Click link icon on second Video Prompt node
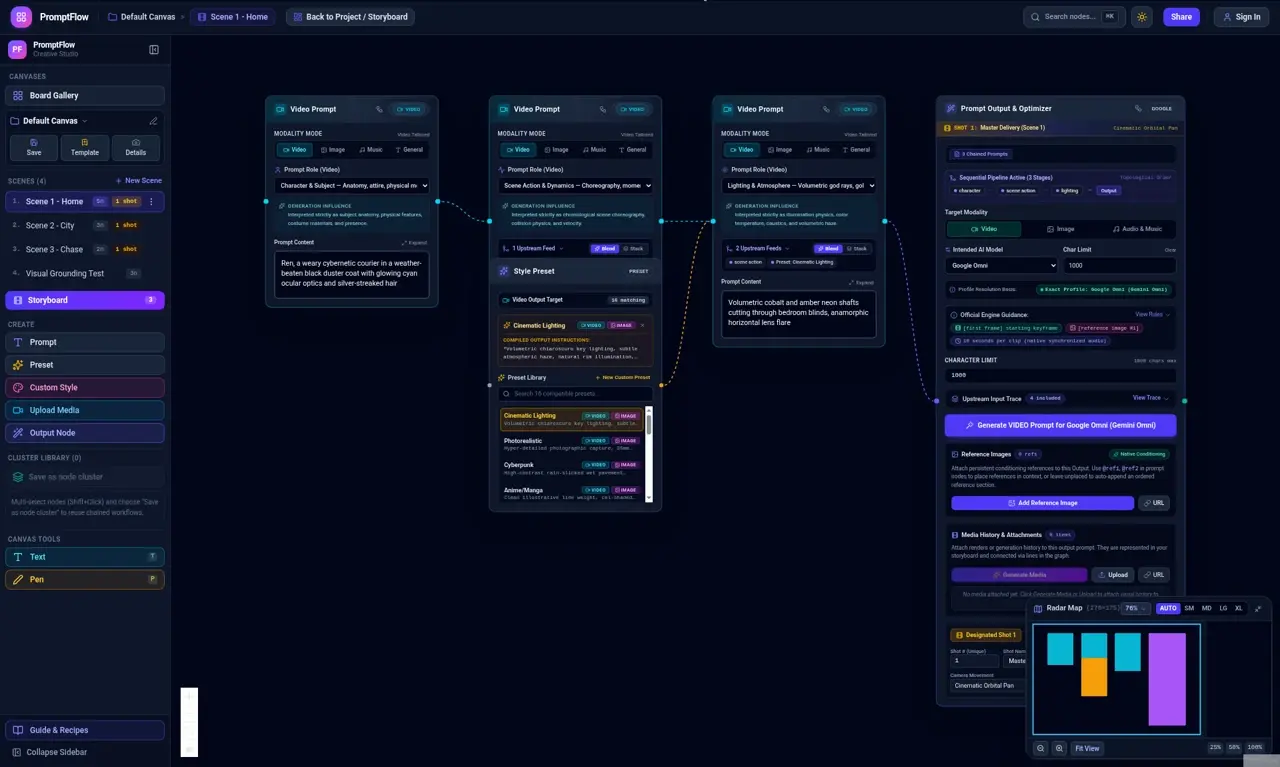Screen dimensions: 1280x767 click(x=603, y=109)
